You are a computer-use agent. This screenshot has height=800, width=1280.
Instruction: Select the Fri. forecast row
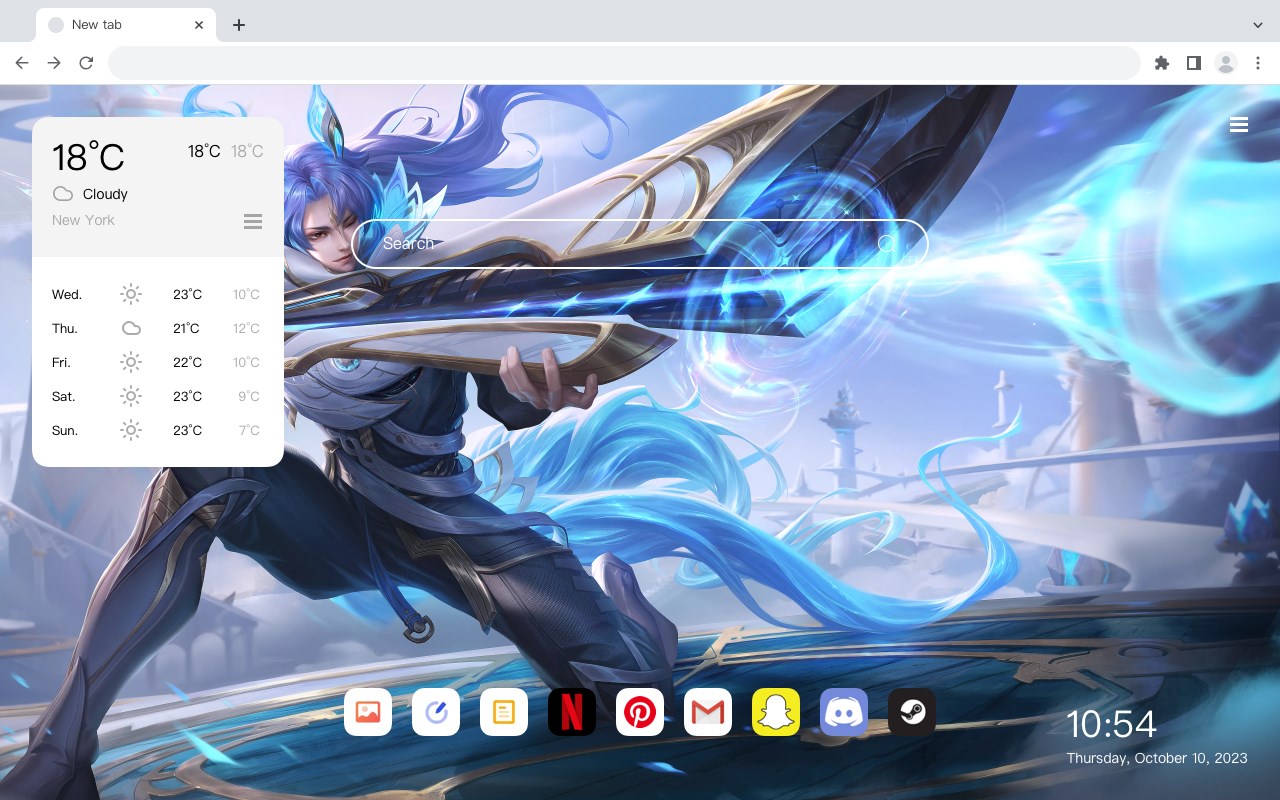click(157, 362)
